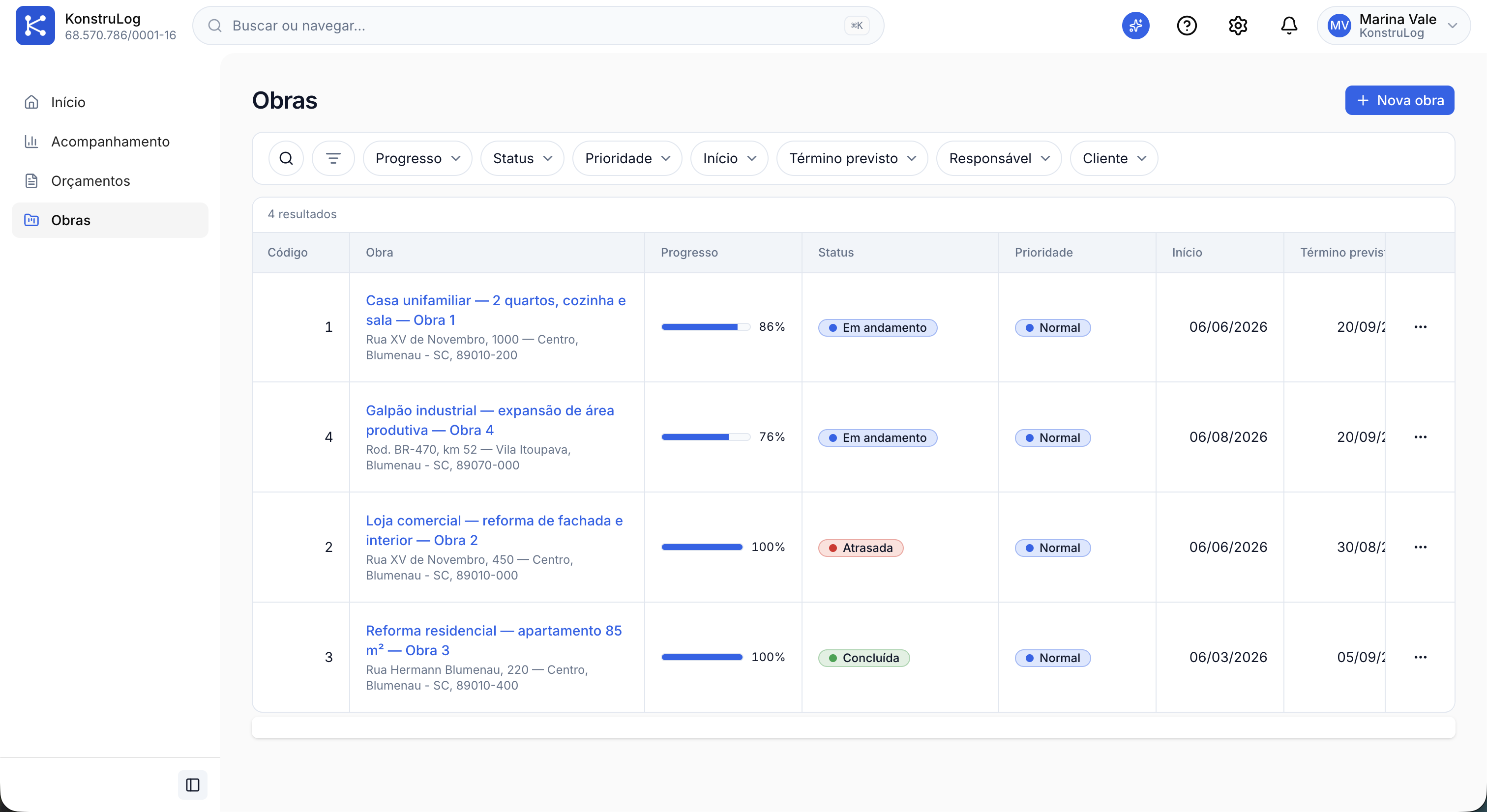The image size is (1487, 812).
Task: Click the MV user avatar
Action: click(x=1338, y=26)
